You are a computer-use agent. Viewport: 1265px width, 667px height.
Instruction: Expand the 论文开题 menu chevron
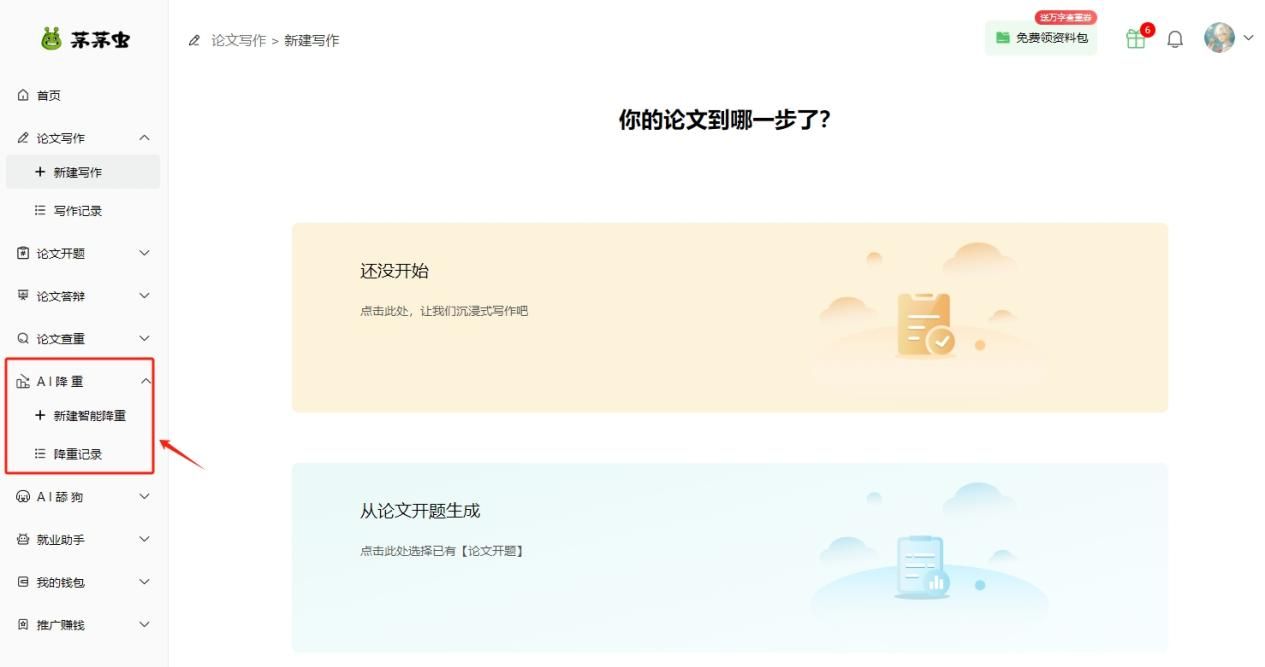click(x=144, y=253)
